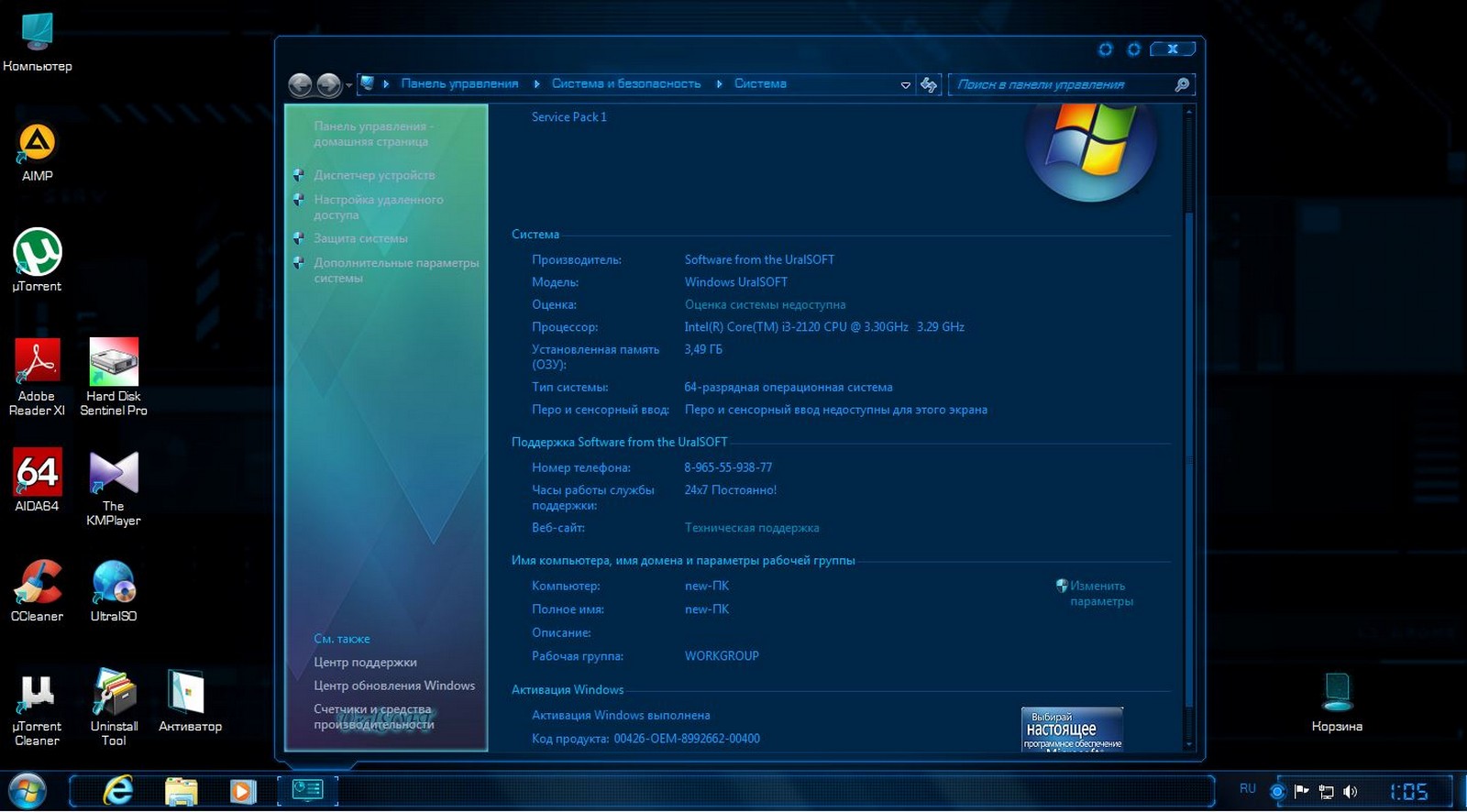
Task: Refresh the control panel address bar
Action: (x=929, y=84)
